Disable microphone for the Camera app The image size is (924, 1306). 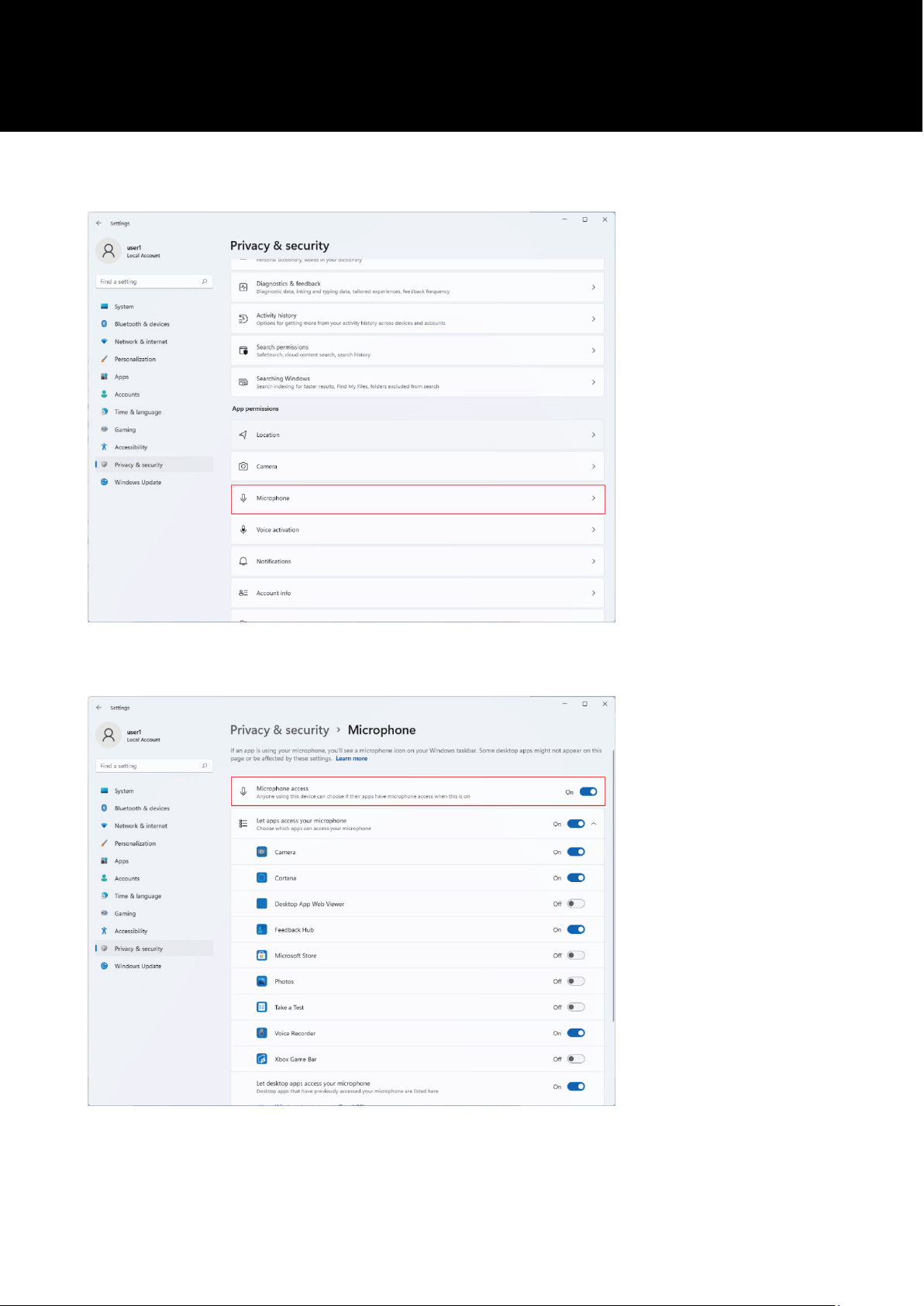click(x=576, y=852)
